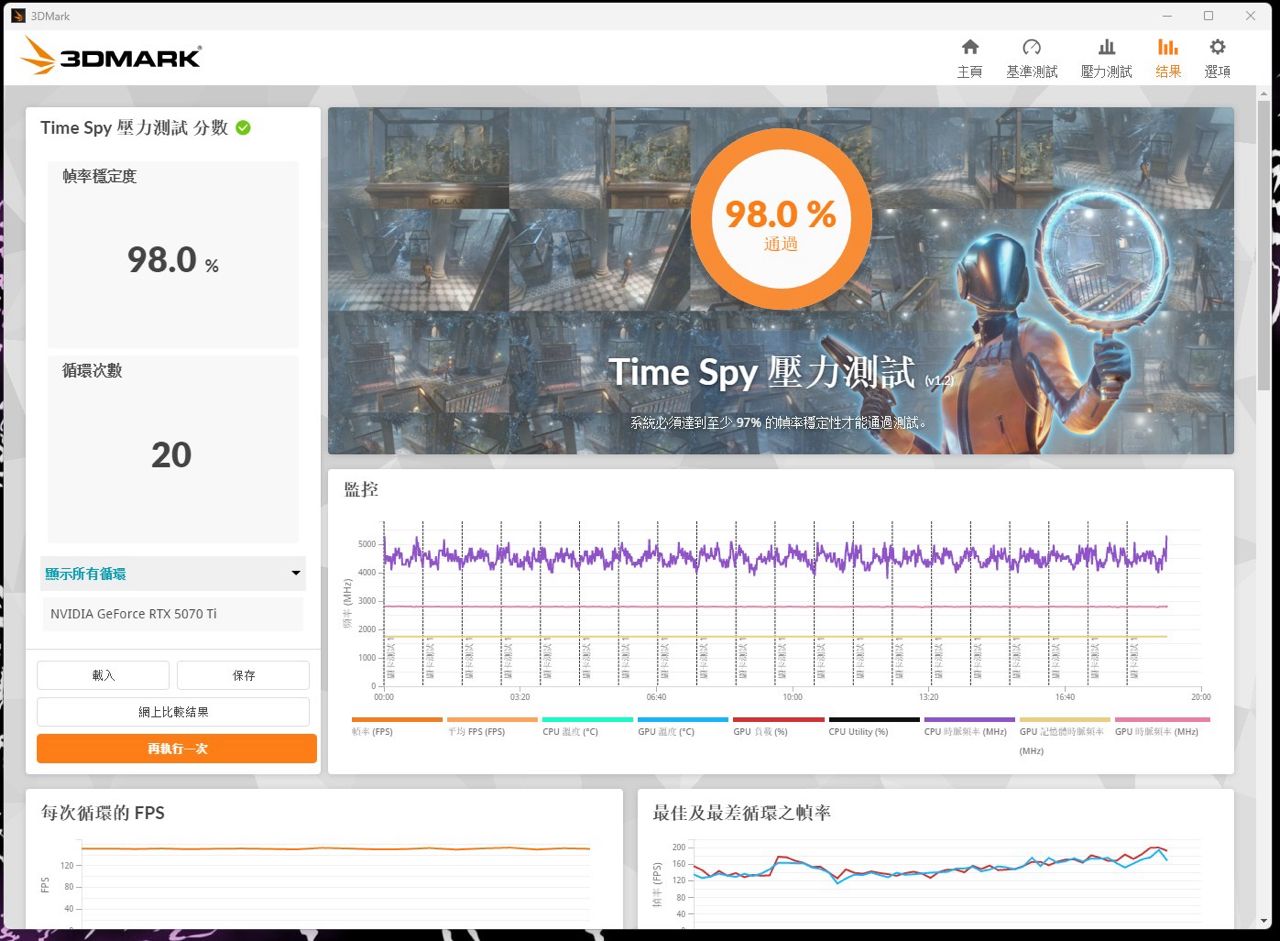Maximize the 3DMark window
Image resolution: width=1280 pixels, height=941 pixels.
coord(1208,16)
